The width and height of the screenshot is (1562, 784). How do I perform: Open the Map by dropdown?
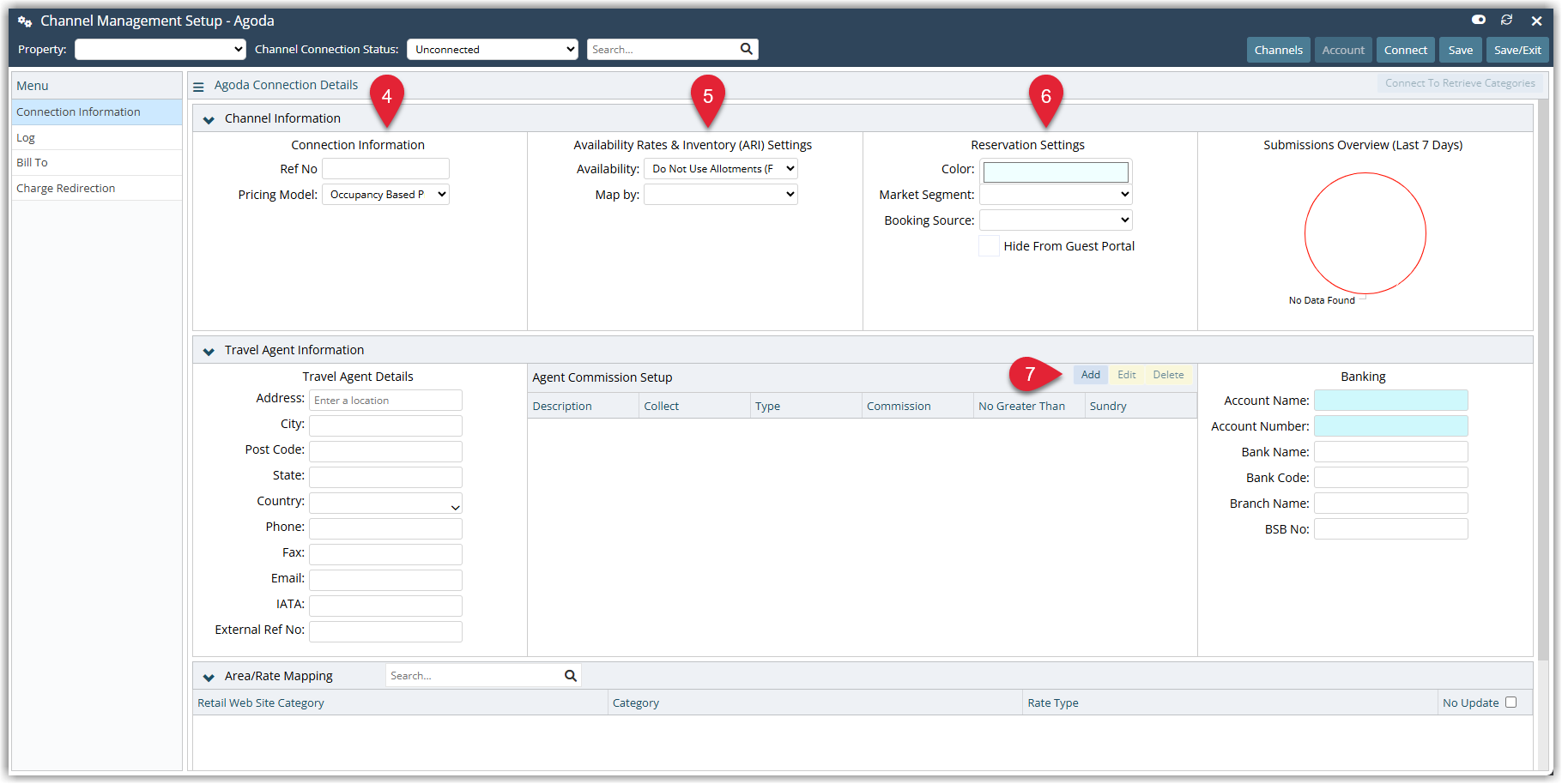[x=721, y=195]
